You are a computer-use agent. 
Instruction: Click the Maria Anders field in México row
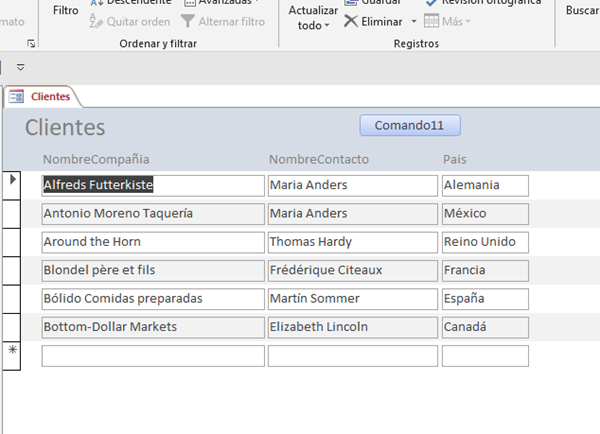[x=353, y=214]
